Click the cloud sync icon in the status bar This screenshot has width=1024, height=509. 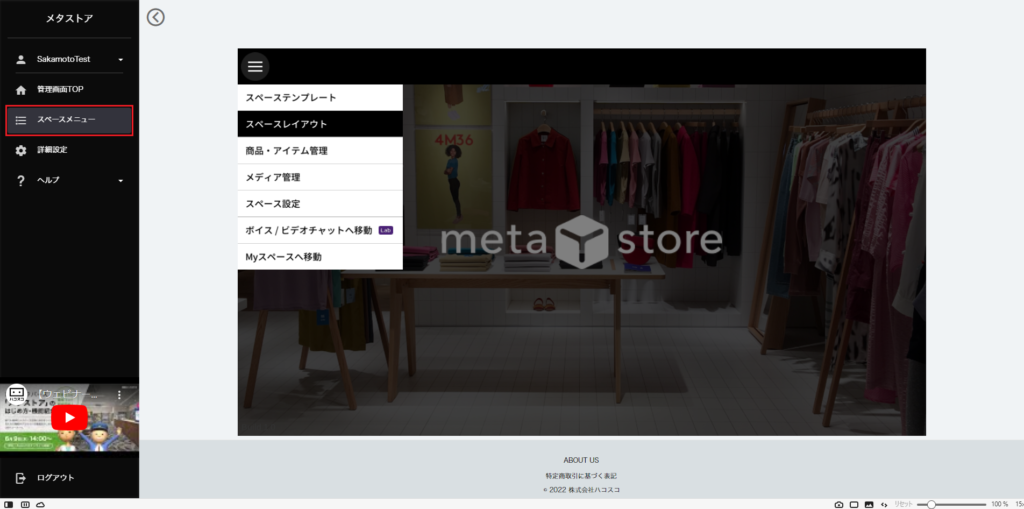pos(40,504)
